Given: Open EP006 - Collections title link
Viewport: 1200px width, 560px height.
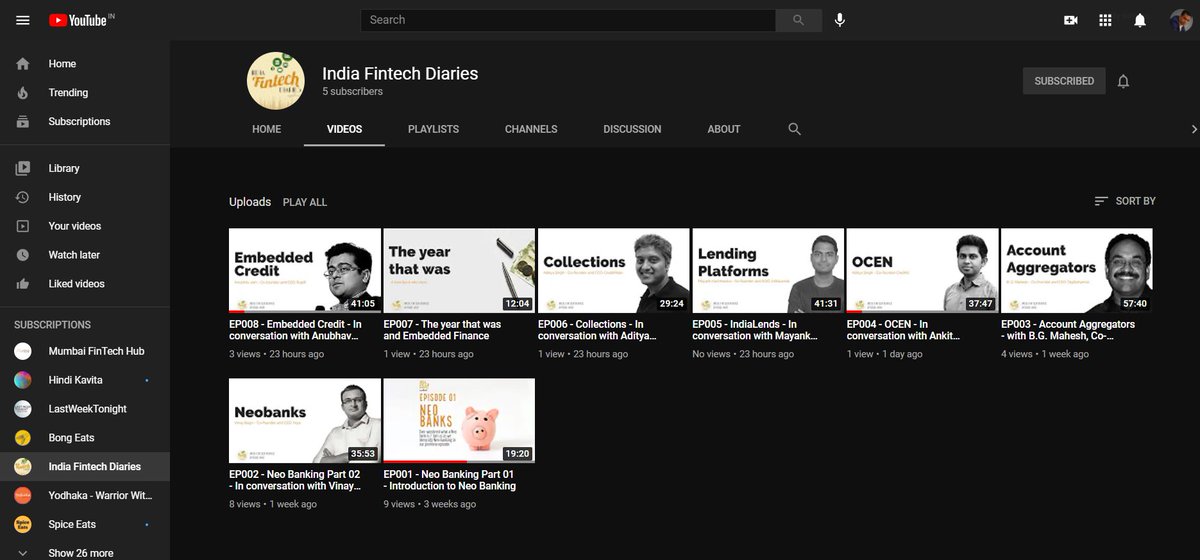Looking at the screenshot, I should (597, 330).
